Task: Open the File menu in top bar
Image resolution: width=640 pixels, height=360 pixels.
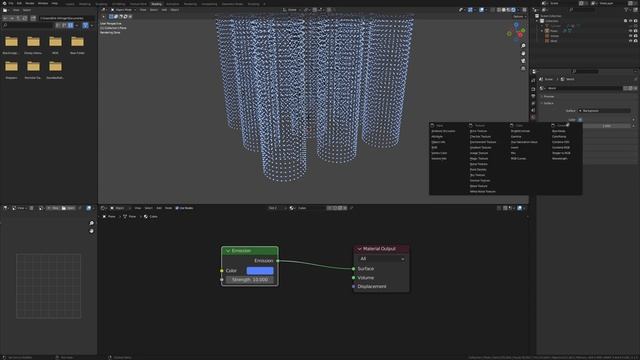Action: [11, 3]
